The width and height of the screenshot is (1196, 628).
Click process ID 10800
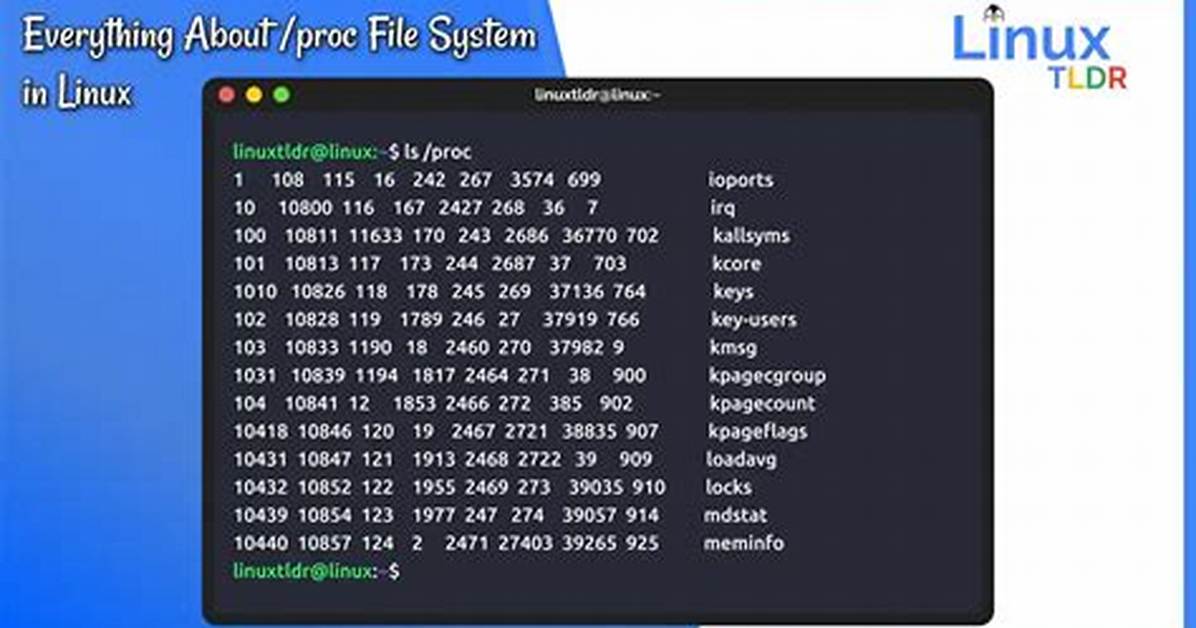[305, 208]
